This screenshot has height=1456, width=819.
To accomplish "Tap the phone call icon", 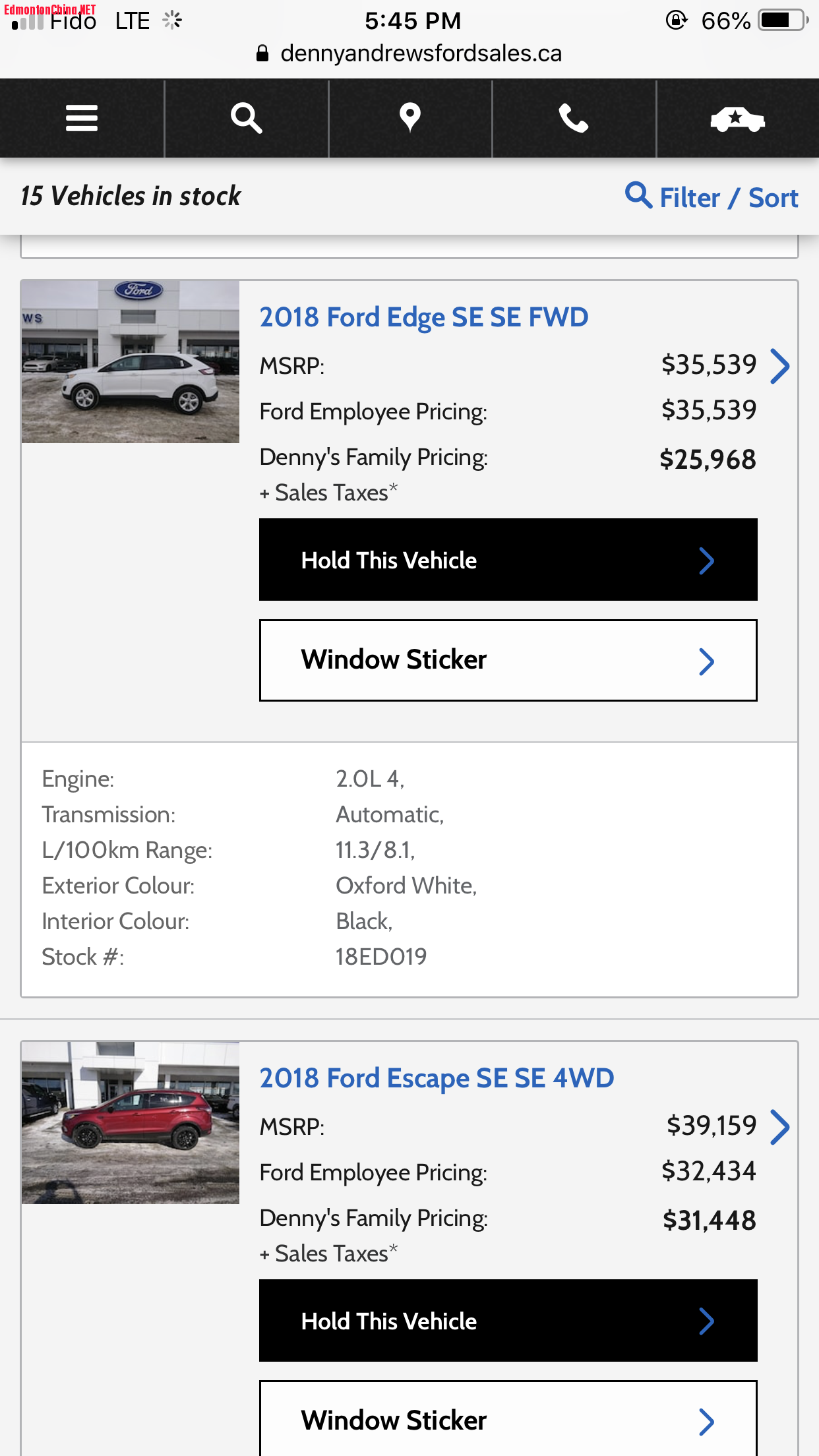I will point(574,119).
